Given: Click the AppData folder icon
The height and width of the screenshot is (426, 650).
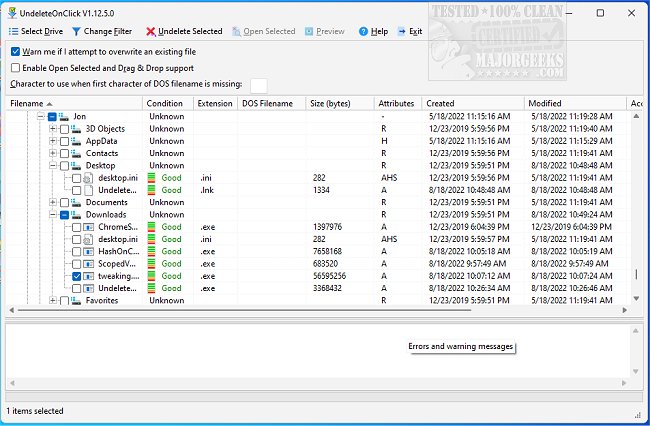Looking at the screenshot, I should click(76, 141).
